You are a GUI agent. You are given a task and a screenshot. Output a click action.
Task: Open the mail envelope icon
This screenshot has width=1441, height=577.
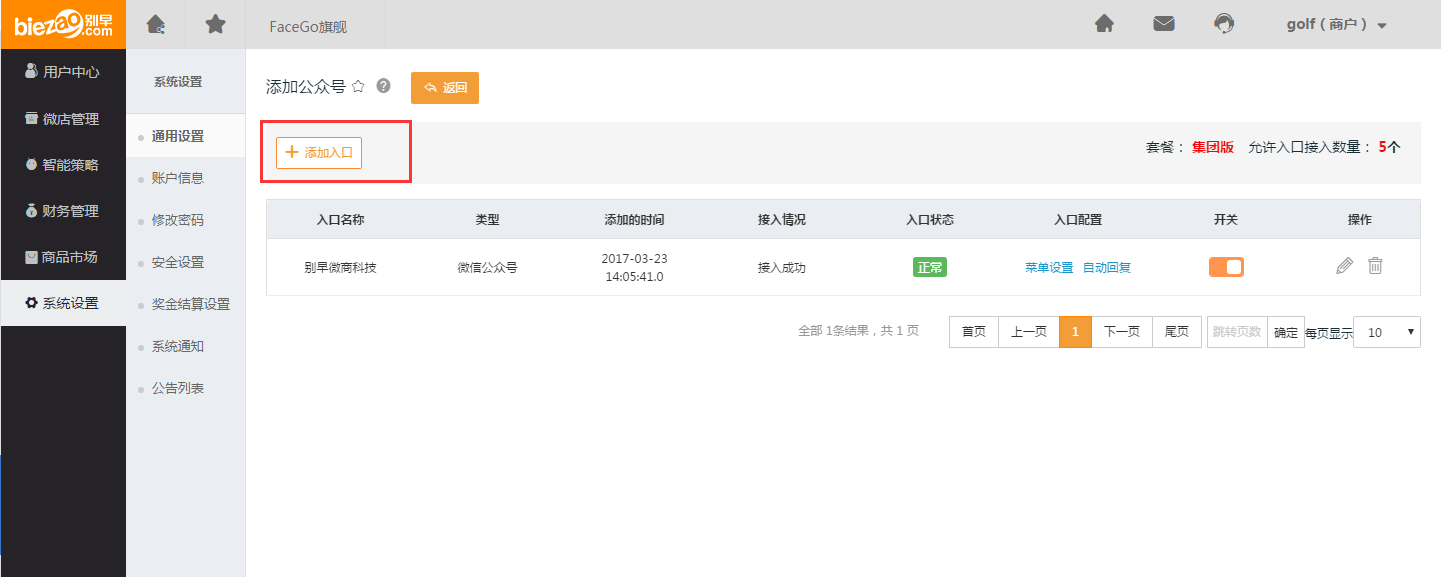coord(1164,24)
